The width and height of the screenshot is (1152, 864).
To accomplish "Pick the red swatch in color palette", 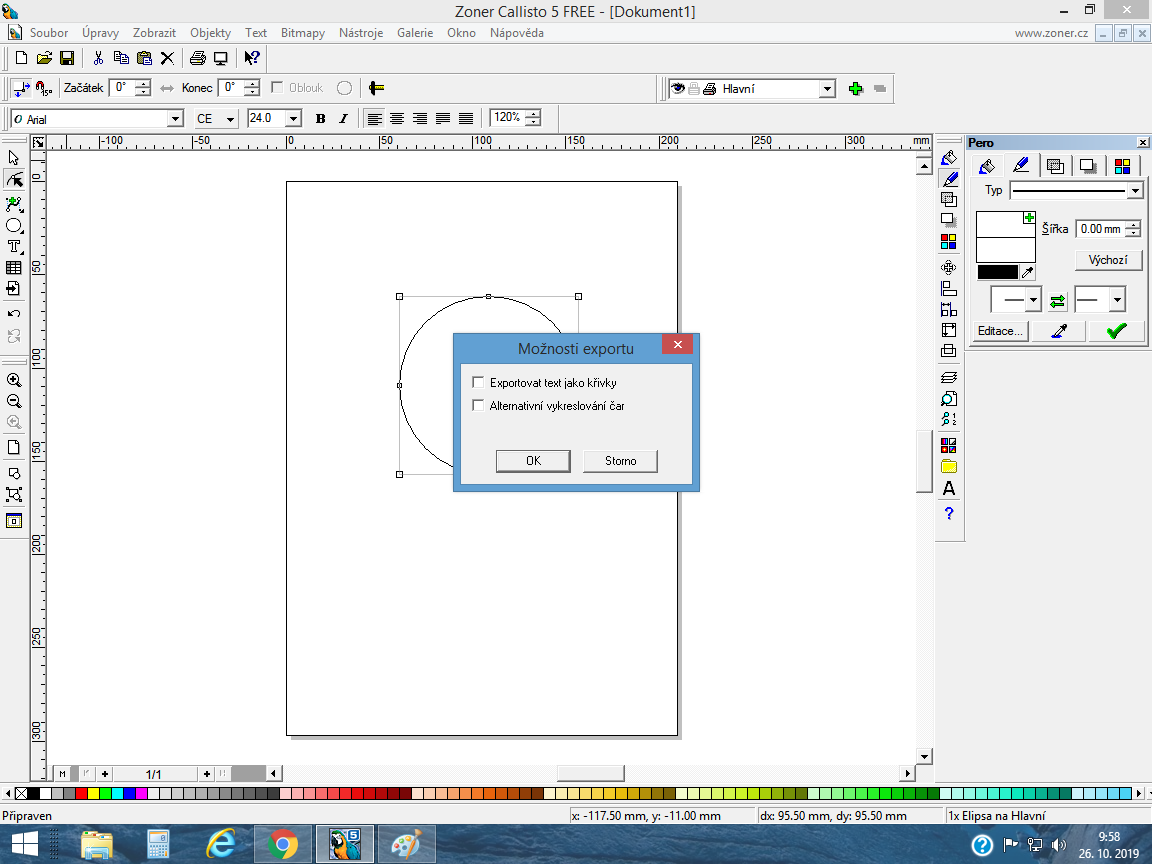I will [x=81, y=794].
